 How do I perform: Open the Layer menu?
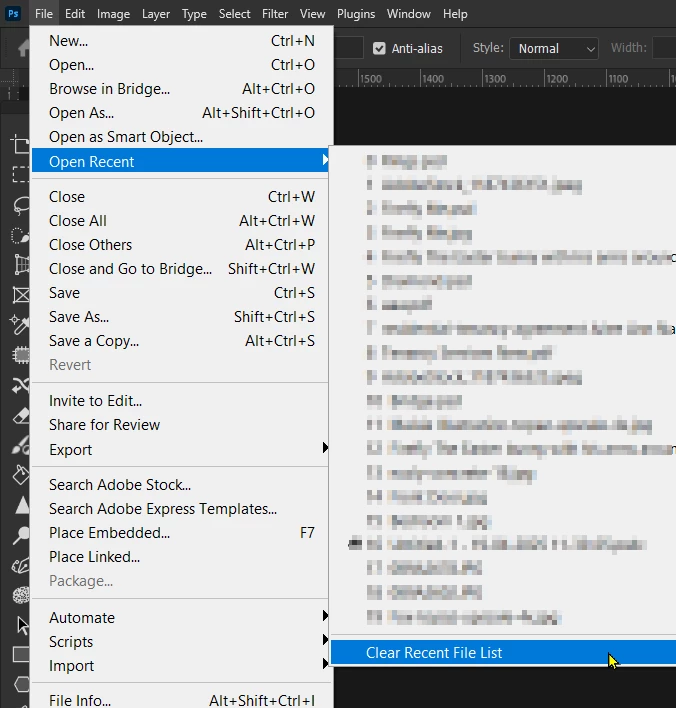click(156, 14)
